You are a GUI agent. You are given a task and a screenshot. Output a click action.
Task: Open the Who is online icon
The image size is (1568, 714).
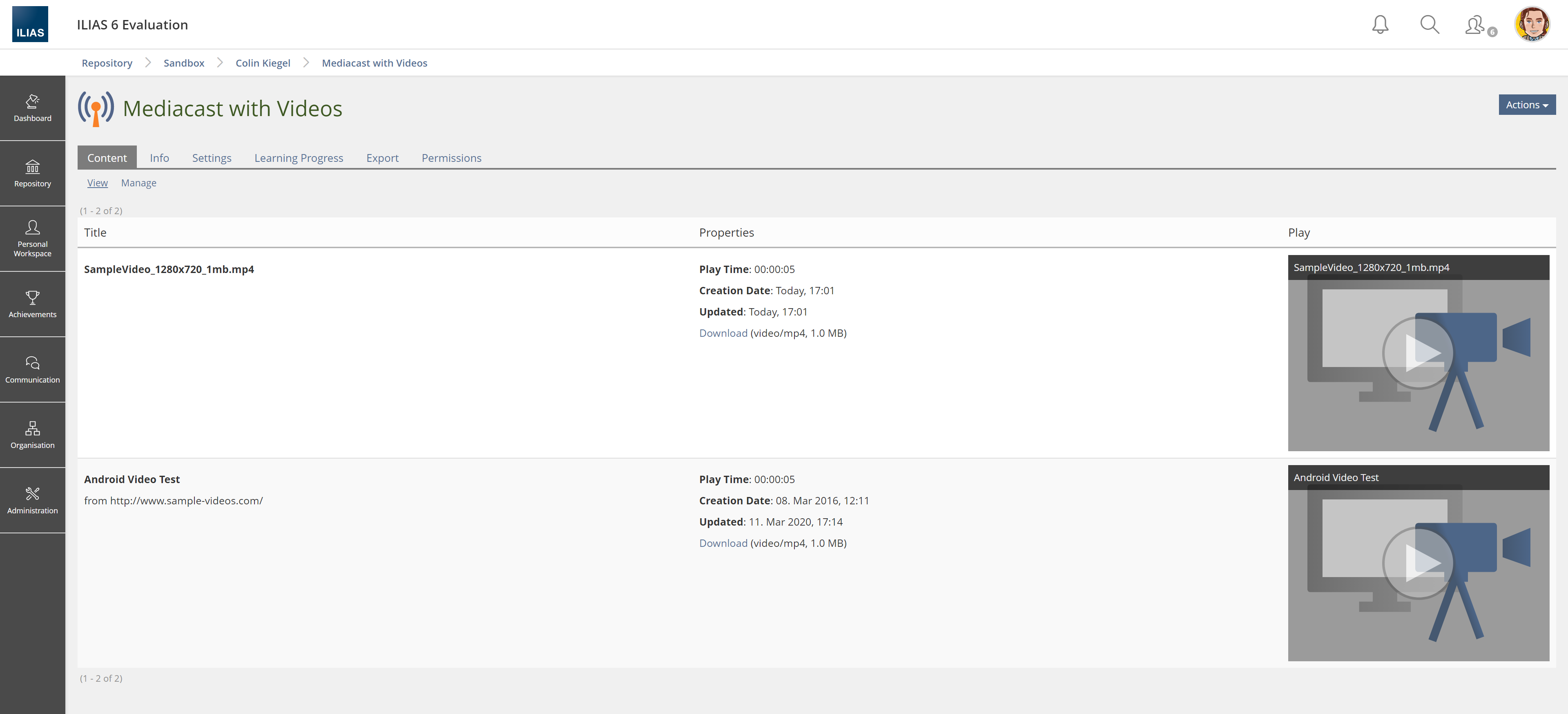pyautogui.click(x=1475, y=25)
